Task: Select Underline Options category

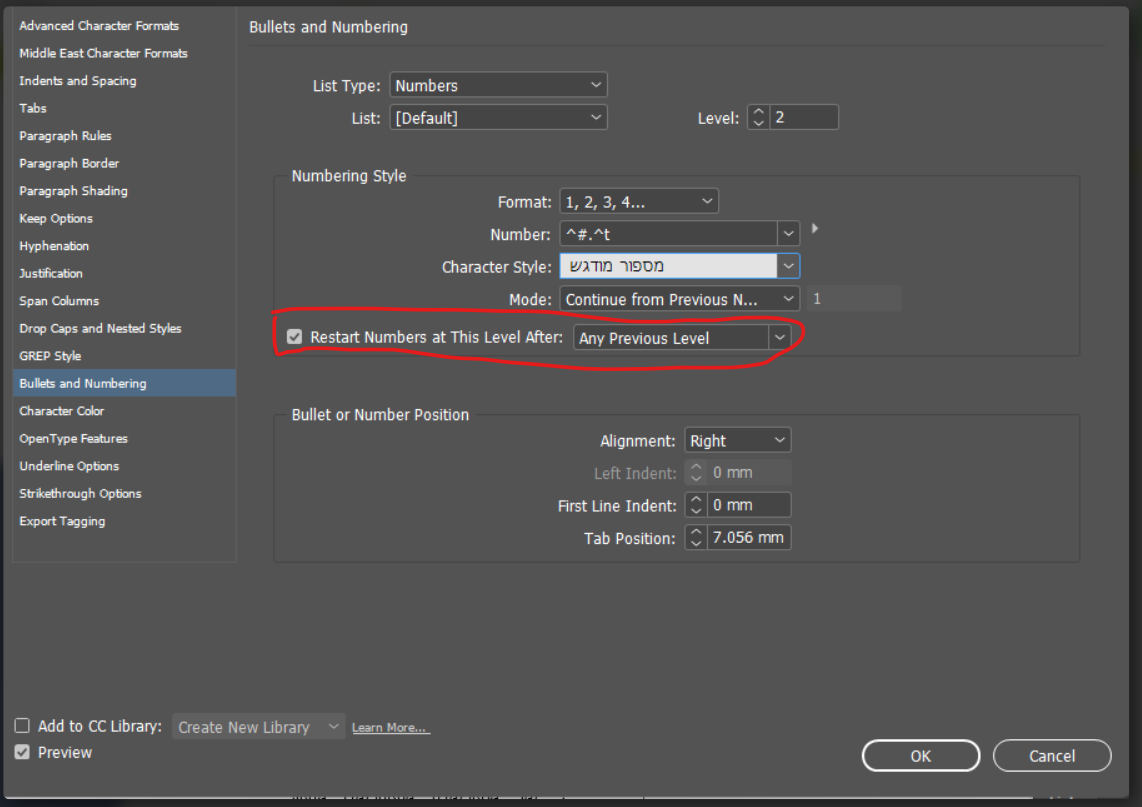Action: point(69,466)
